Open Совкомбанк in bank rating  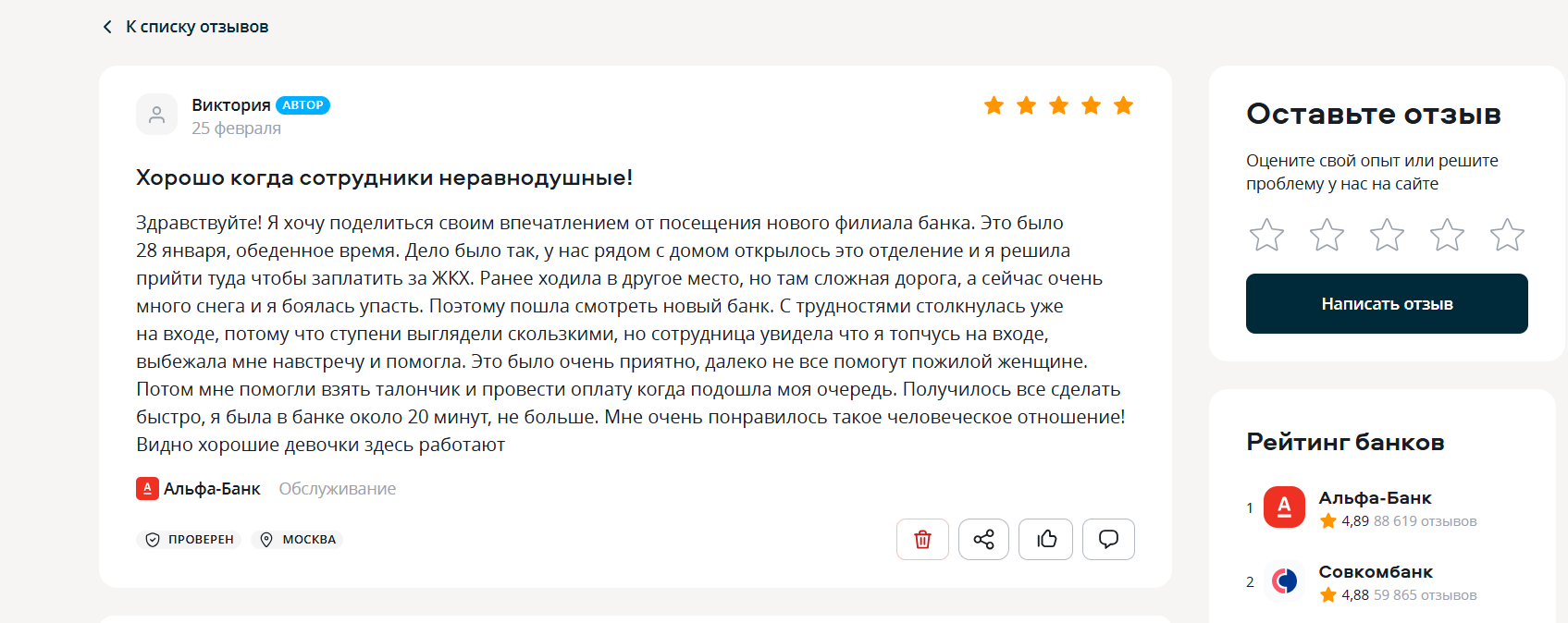pyautogui.click(x=1375, y=571)
